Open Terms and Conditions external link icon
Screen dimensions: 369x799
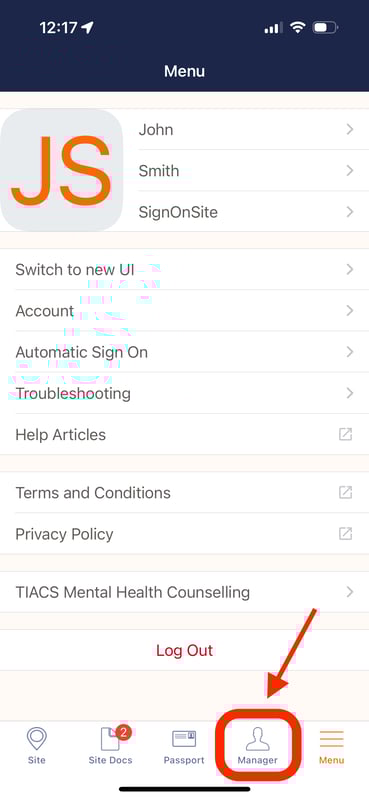[x=346, y=492]
